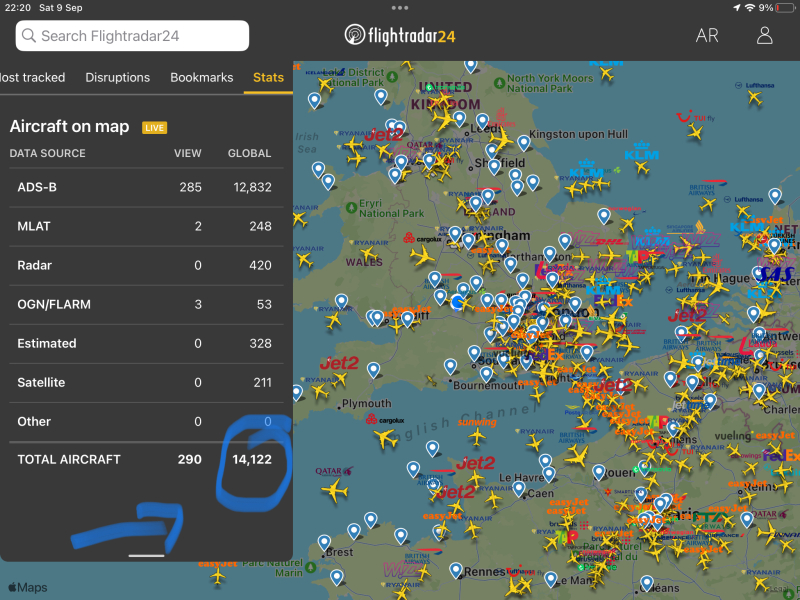
Task: Tap the Wi-Fi status icon
Action: point(749,8)
